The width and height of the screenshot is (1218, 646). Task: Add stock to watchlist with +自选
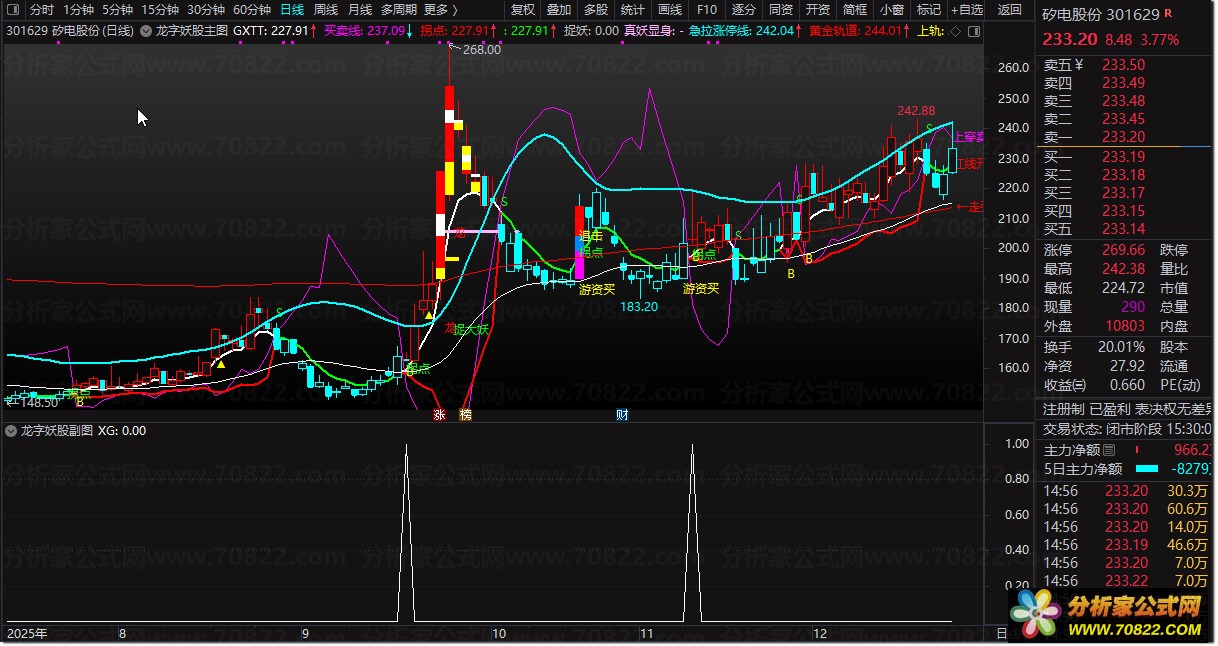tap(966, 10)
